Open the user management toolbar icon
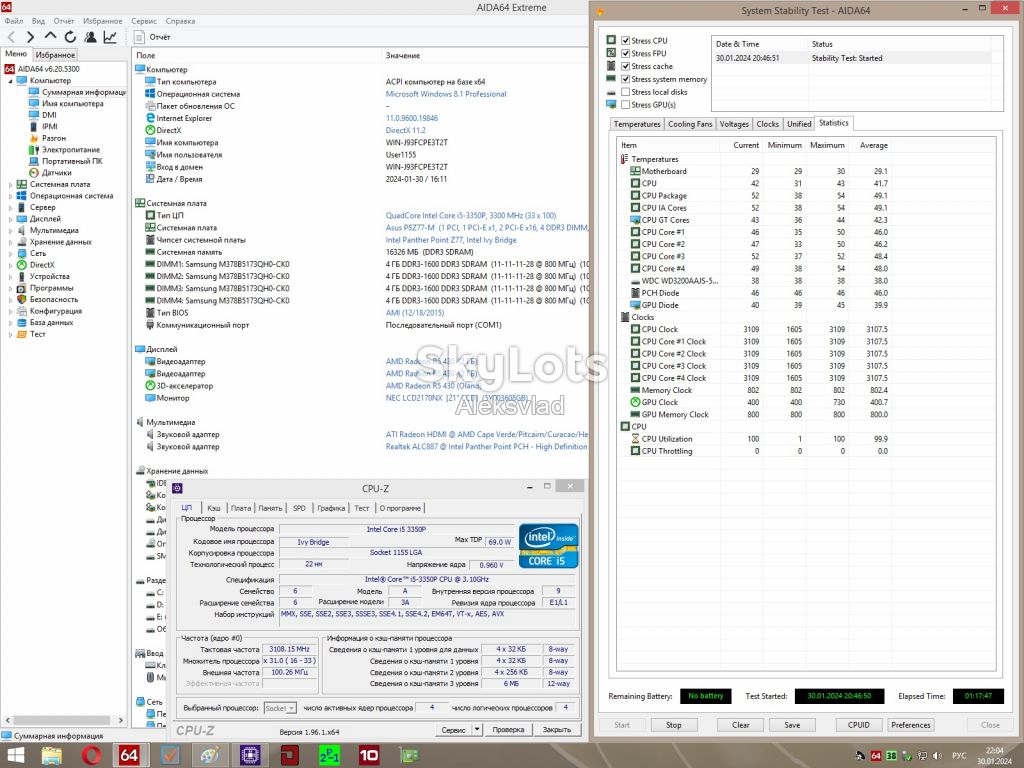1024x768 pixels. pyautogui.click(x=90, y=37)
